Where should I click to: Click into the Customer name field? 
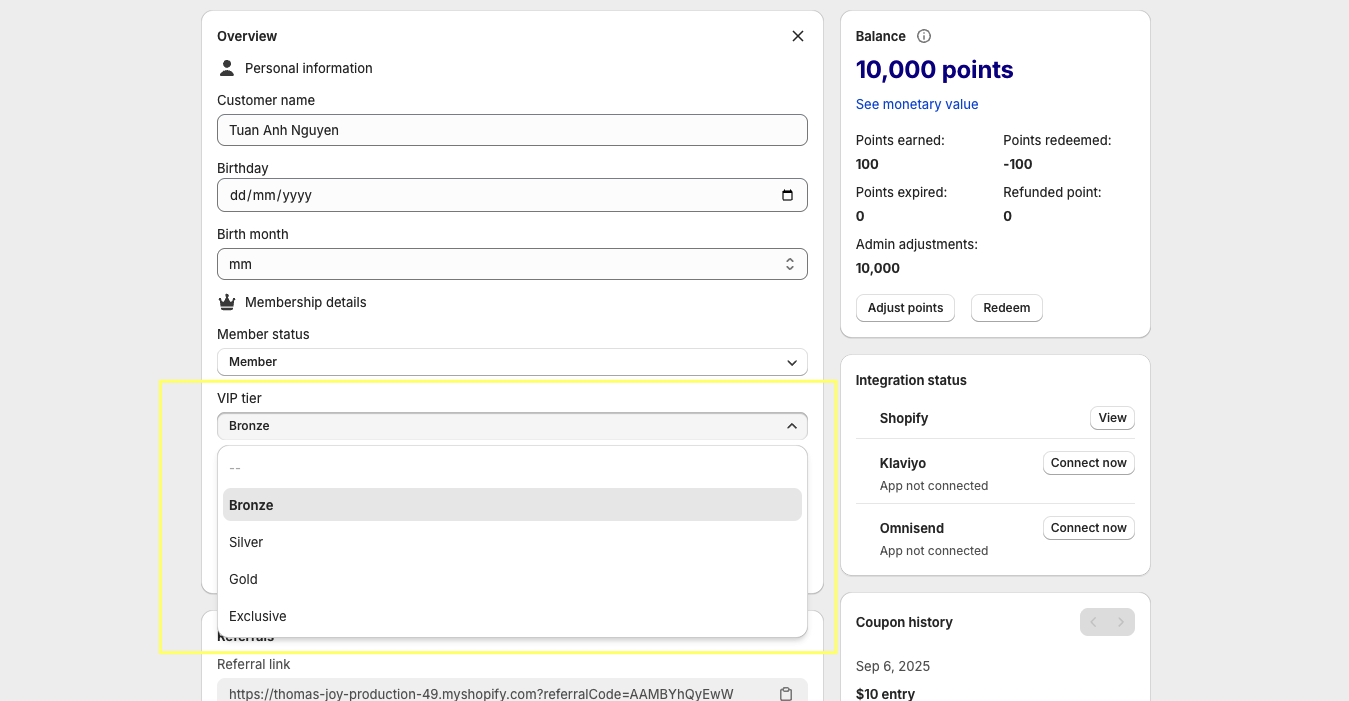pyautogui.click(x=511, y=130)
